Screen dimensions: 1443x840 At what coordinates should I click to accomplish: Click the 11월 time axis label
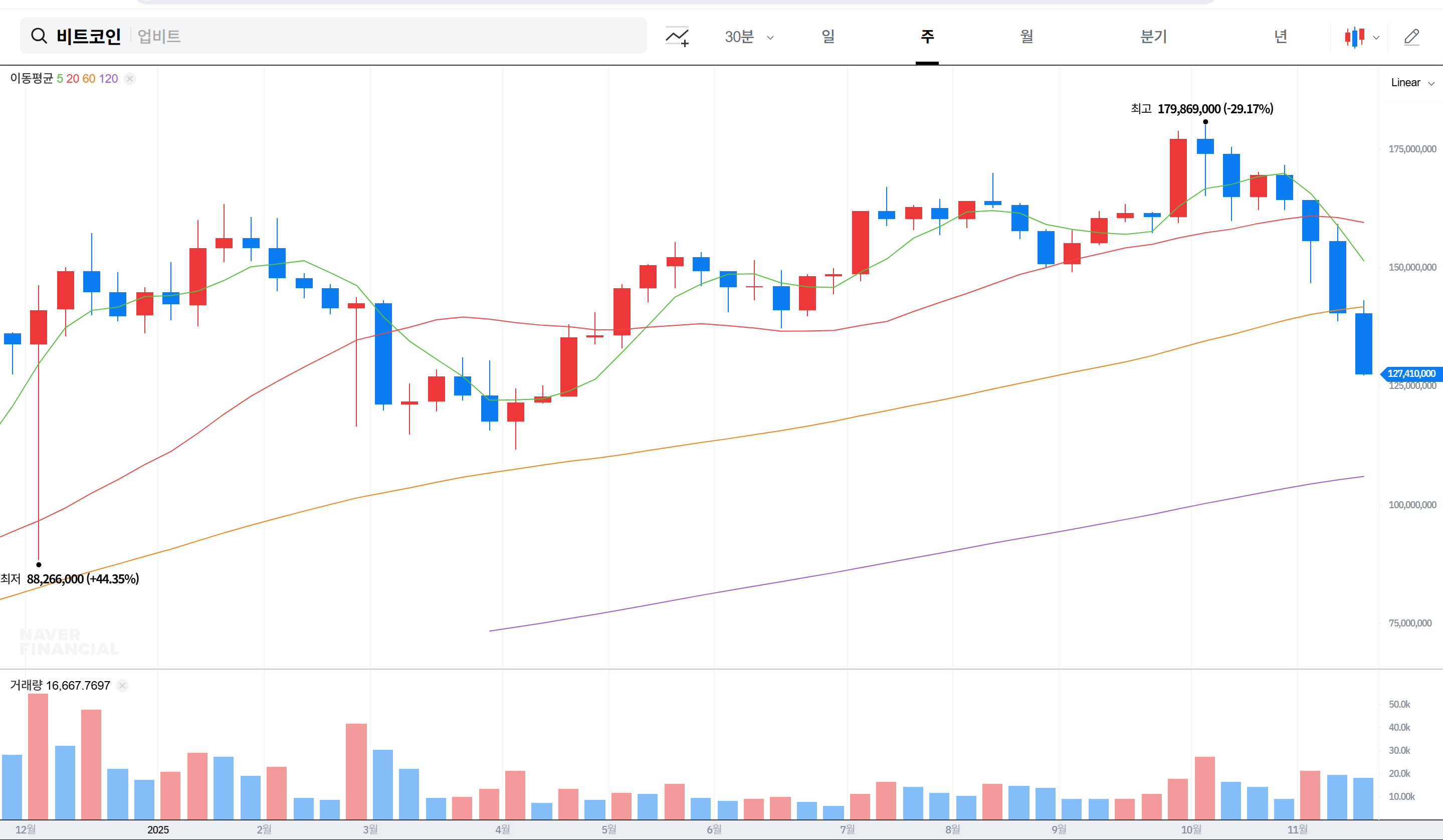(x=1298, y=829)
